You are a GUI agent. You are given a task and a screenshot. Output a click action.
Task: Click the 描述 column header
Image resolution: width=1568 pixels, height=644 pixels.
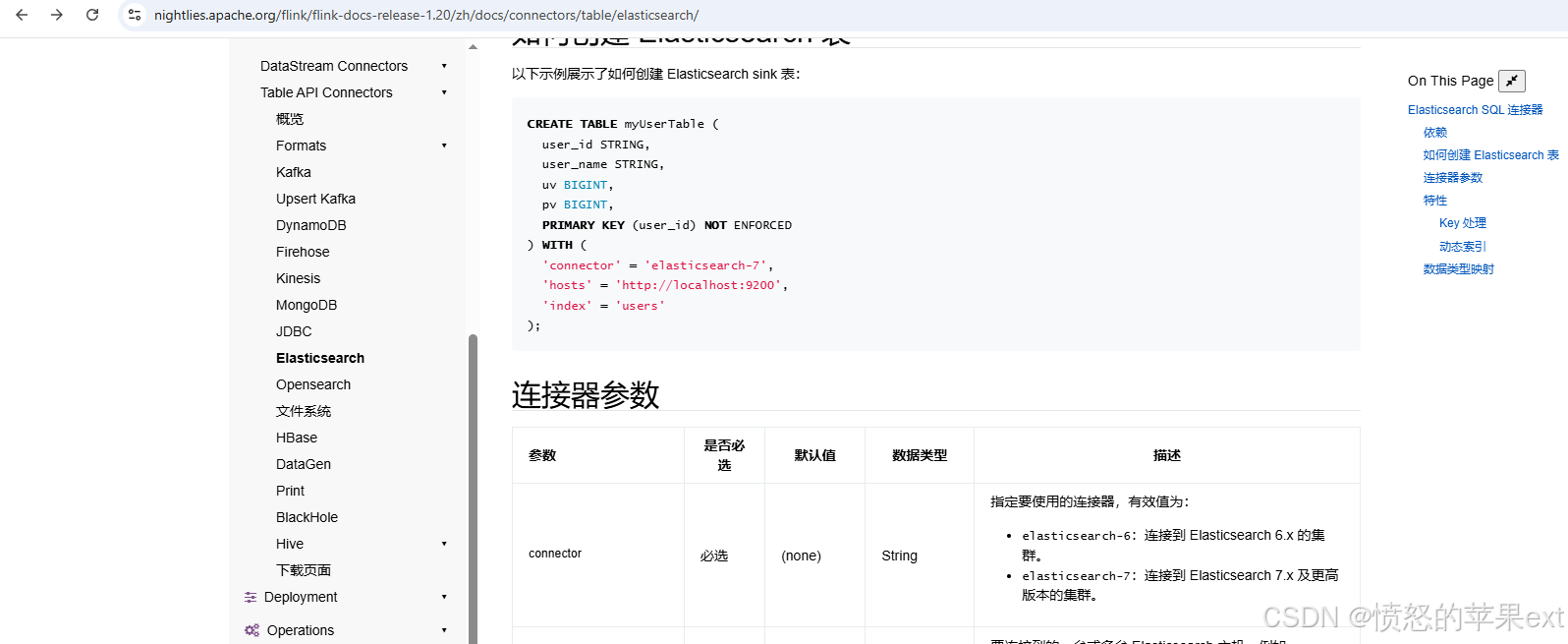point(1167,455)
